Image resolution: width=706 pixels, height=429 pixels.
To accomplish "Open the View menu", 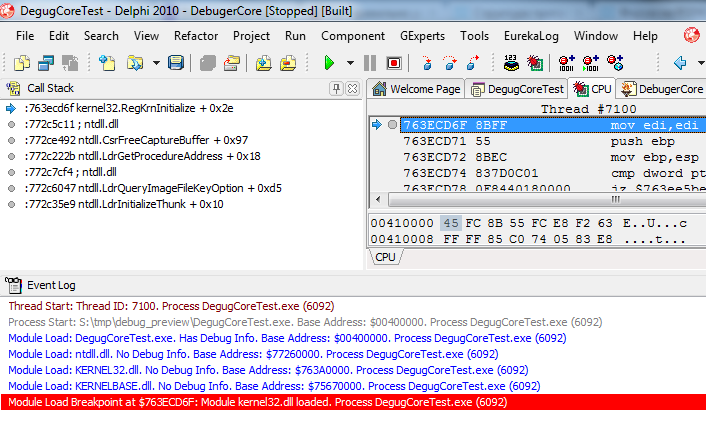I will [146, 36].
